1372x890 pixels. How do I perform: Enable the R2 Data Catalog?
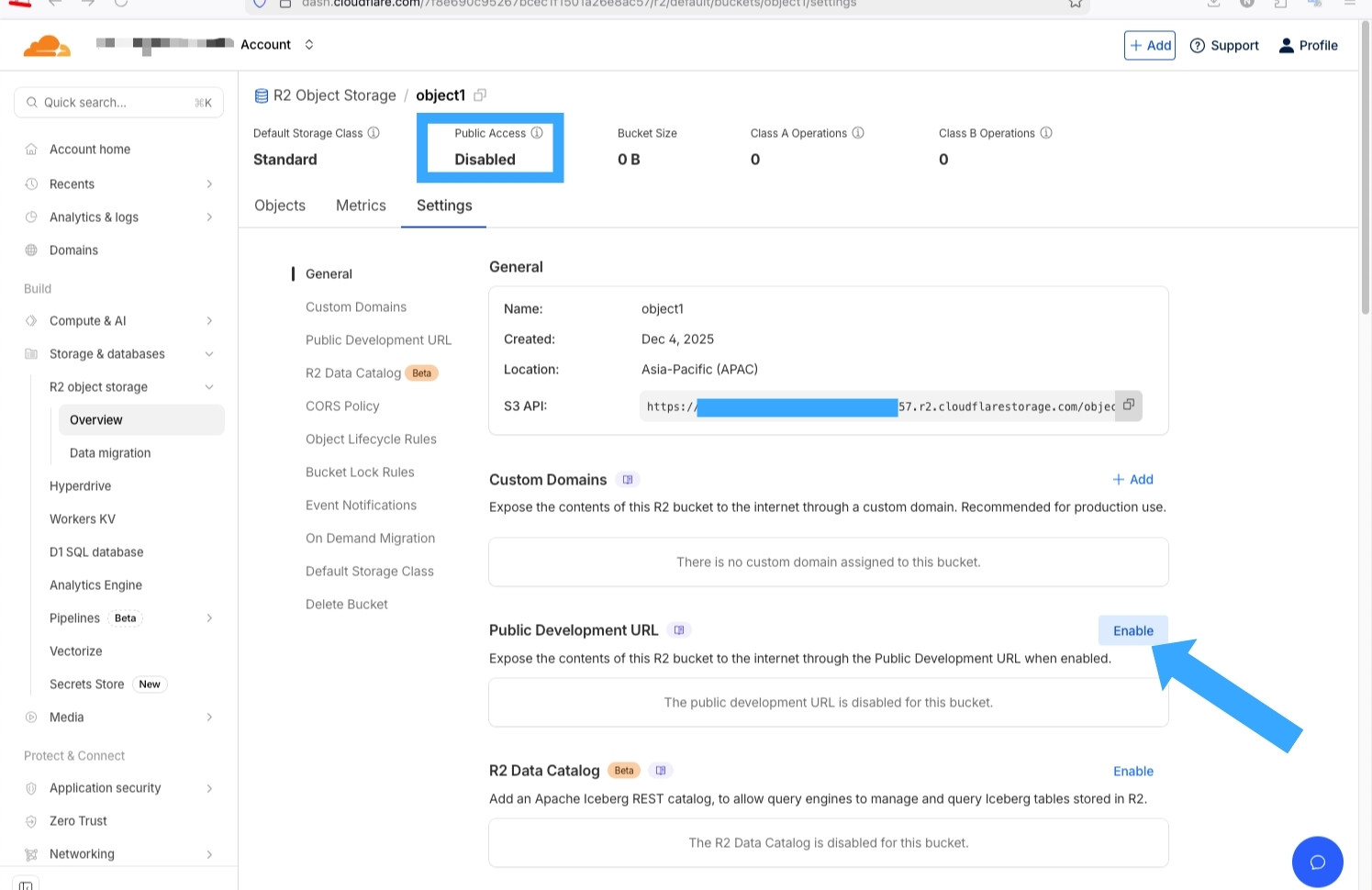(1132, 772)
